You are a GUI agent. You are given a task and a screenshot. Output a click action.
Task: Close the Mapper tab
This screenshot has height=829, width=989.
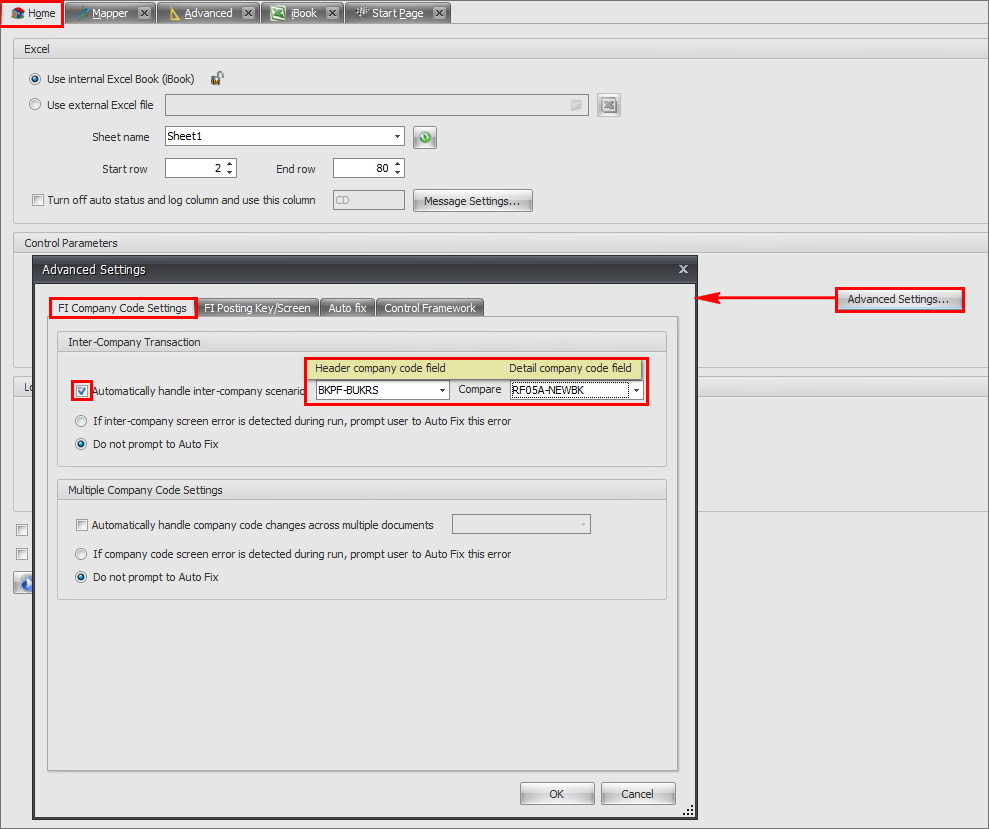[x=145, y=13]
